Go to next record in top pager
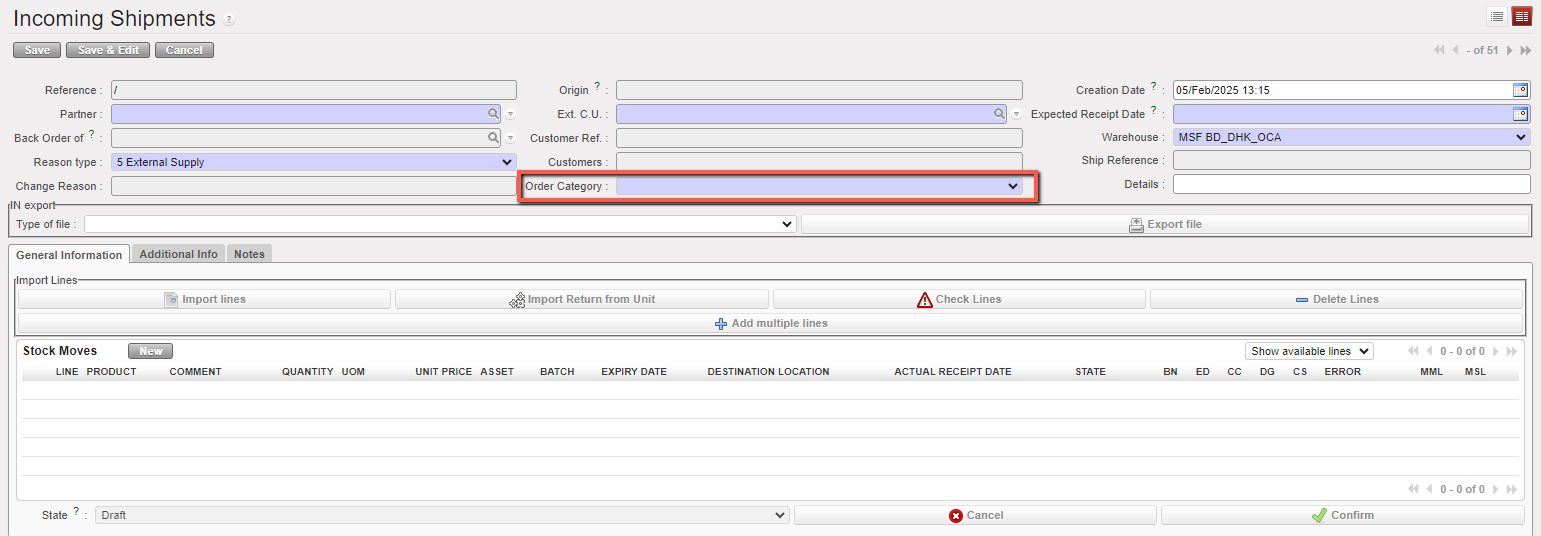The height and width of the screenshot is (536, 1542). 1510,50
